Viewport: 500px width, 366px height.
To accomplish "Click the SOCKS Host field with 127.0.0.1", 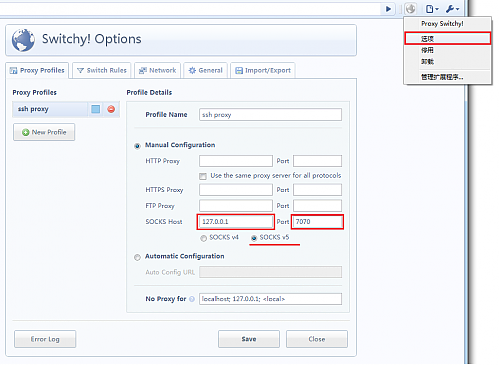I will click(x=236, y=222).
